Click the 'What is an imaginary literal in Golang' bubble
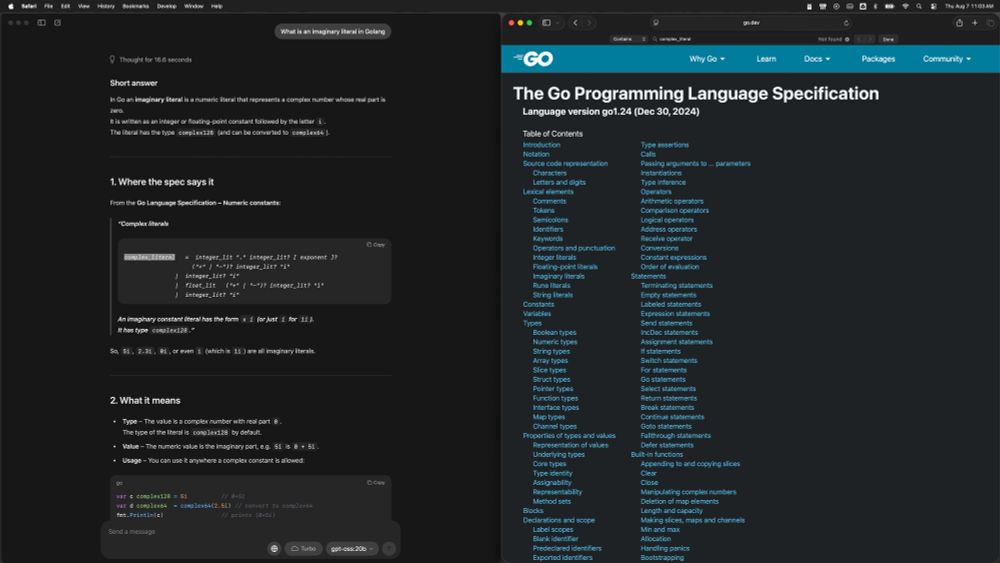 point(333,31)
